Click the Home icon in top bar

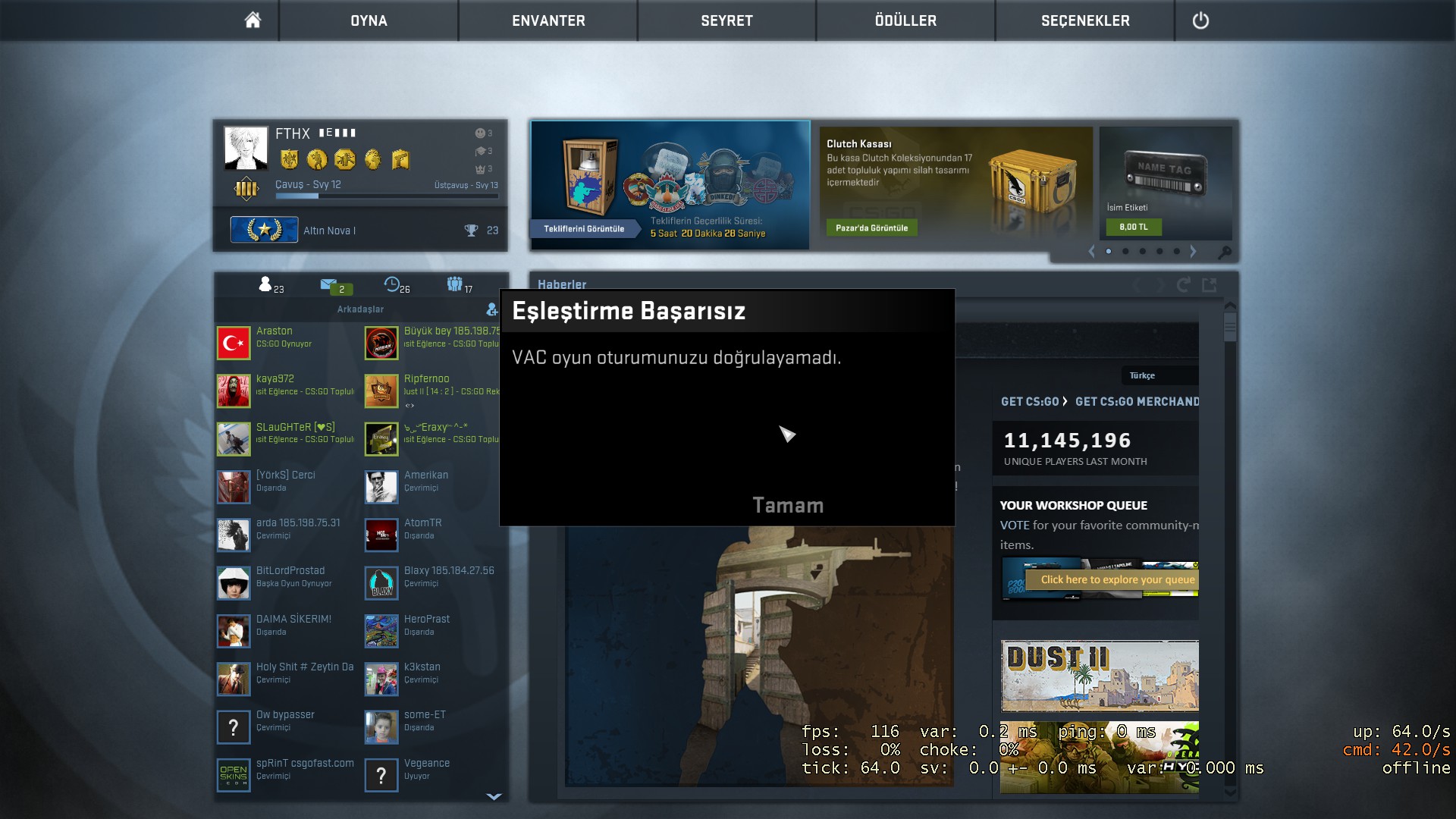[253, 20]
